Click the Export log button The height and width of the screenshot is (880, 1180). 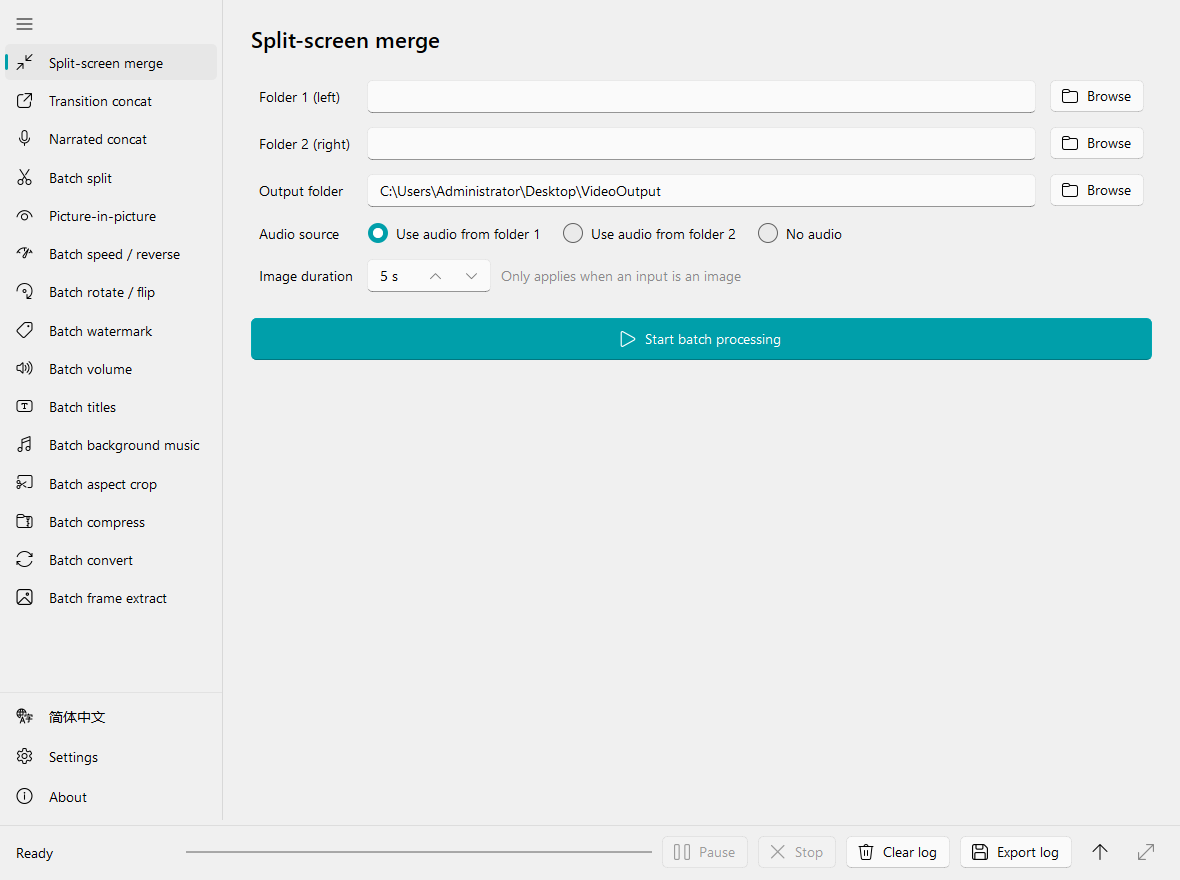1015,852
